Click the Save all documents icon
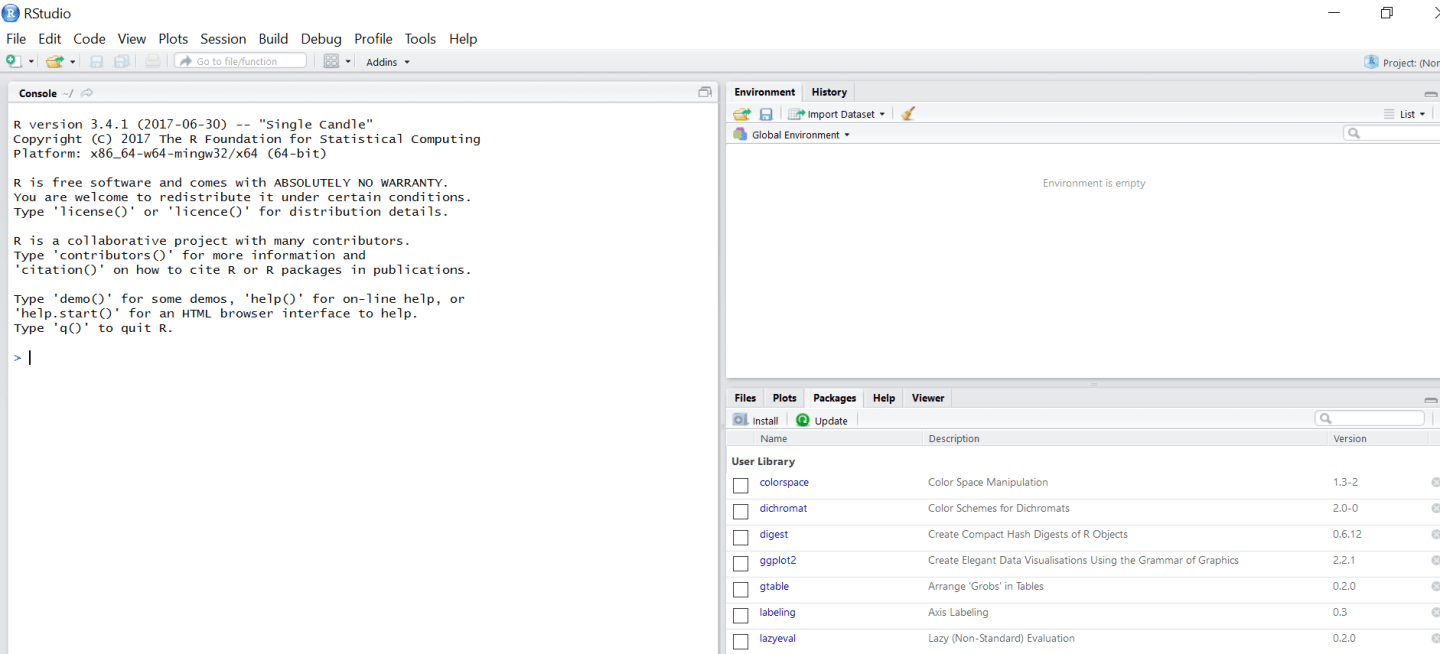Screen dimensions: 1440x654 (121, 61)
